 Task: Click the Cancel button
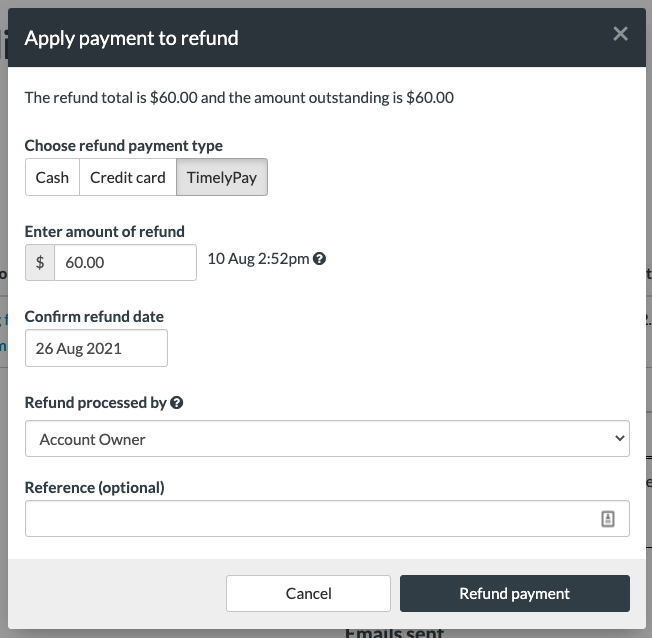coord(308,593)
